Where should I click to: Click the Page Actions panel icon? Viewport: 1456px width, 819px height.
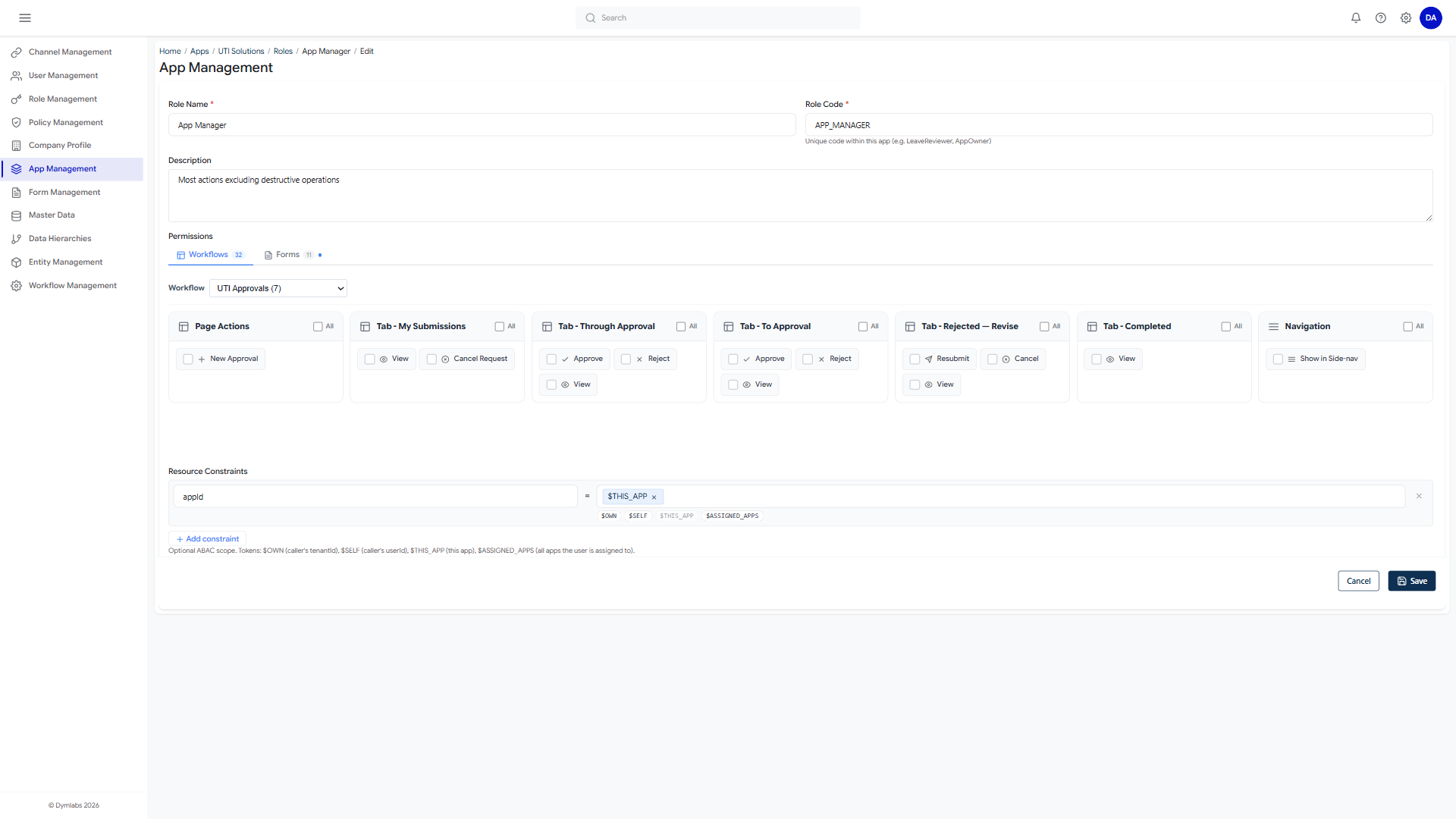[x=184, y=327]
